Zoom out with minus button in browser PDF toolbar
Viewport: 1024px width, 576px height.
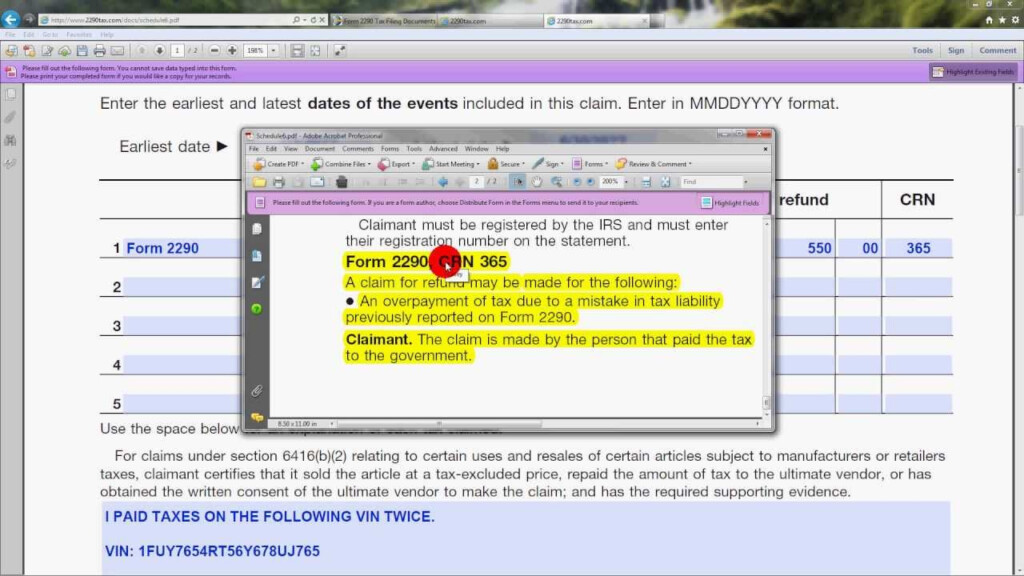214,50
